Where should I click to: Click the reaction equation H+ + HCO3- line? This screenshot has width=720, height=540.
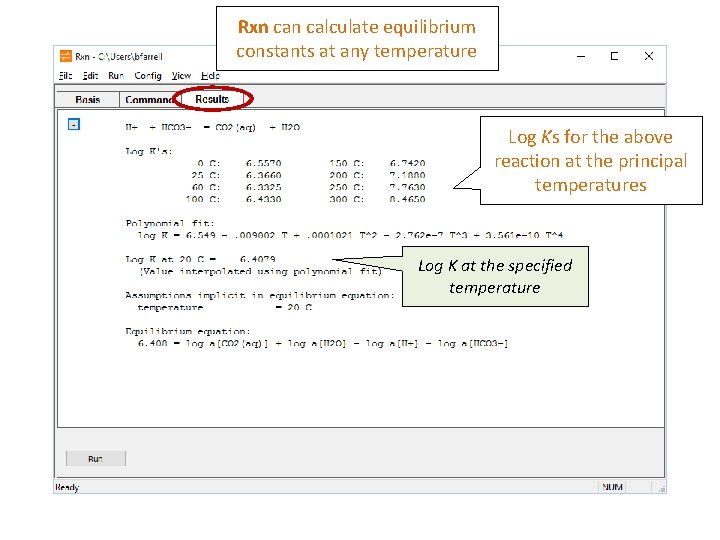point(213,127)
